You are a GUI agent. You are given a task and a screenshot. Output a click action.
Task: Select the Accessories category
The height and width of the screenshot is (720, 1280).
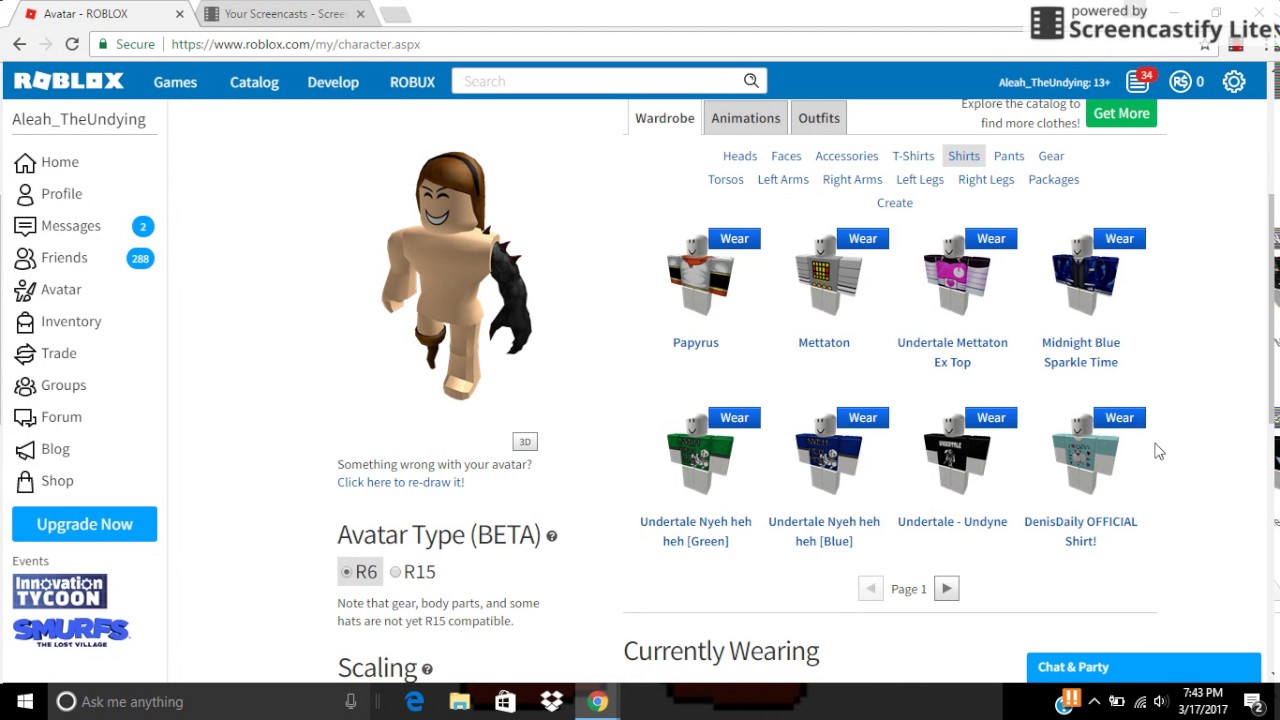point(847,156)
